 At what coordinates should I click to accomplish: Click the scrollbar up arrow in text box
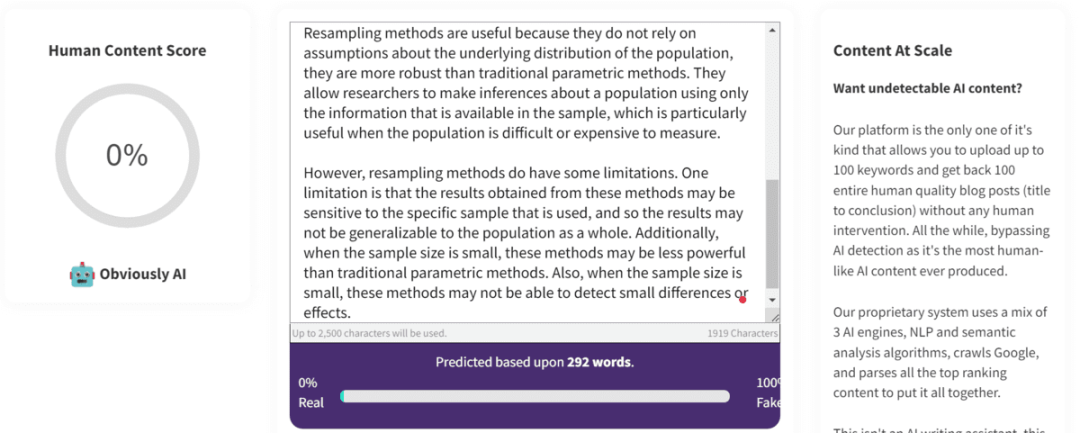(772, 31)
